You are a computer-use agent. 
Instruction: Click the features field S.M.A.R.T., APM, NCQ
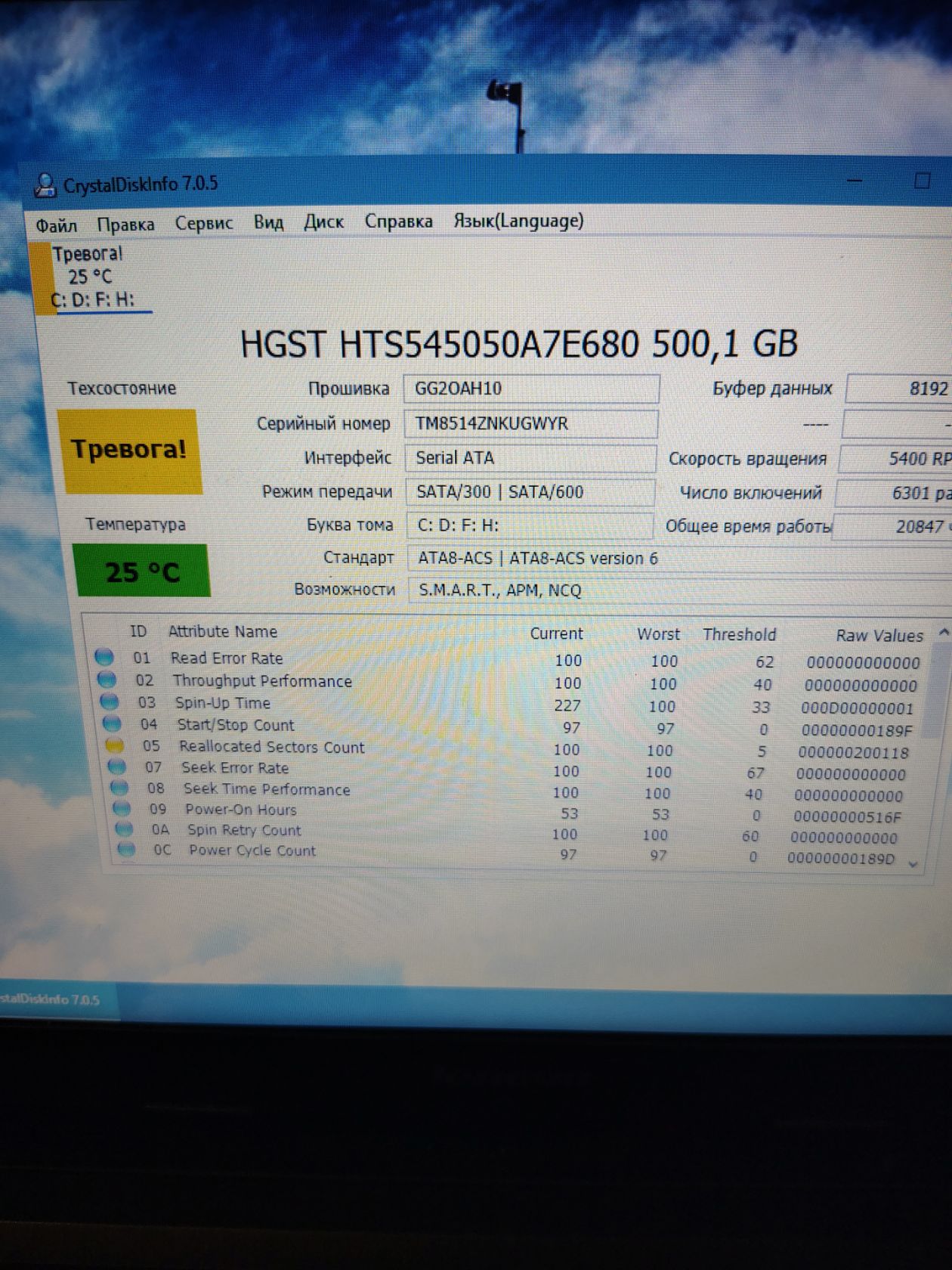tap(680, 590)
